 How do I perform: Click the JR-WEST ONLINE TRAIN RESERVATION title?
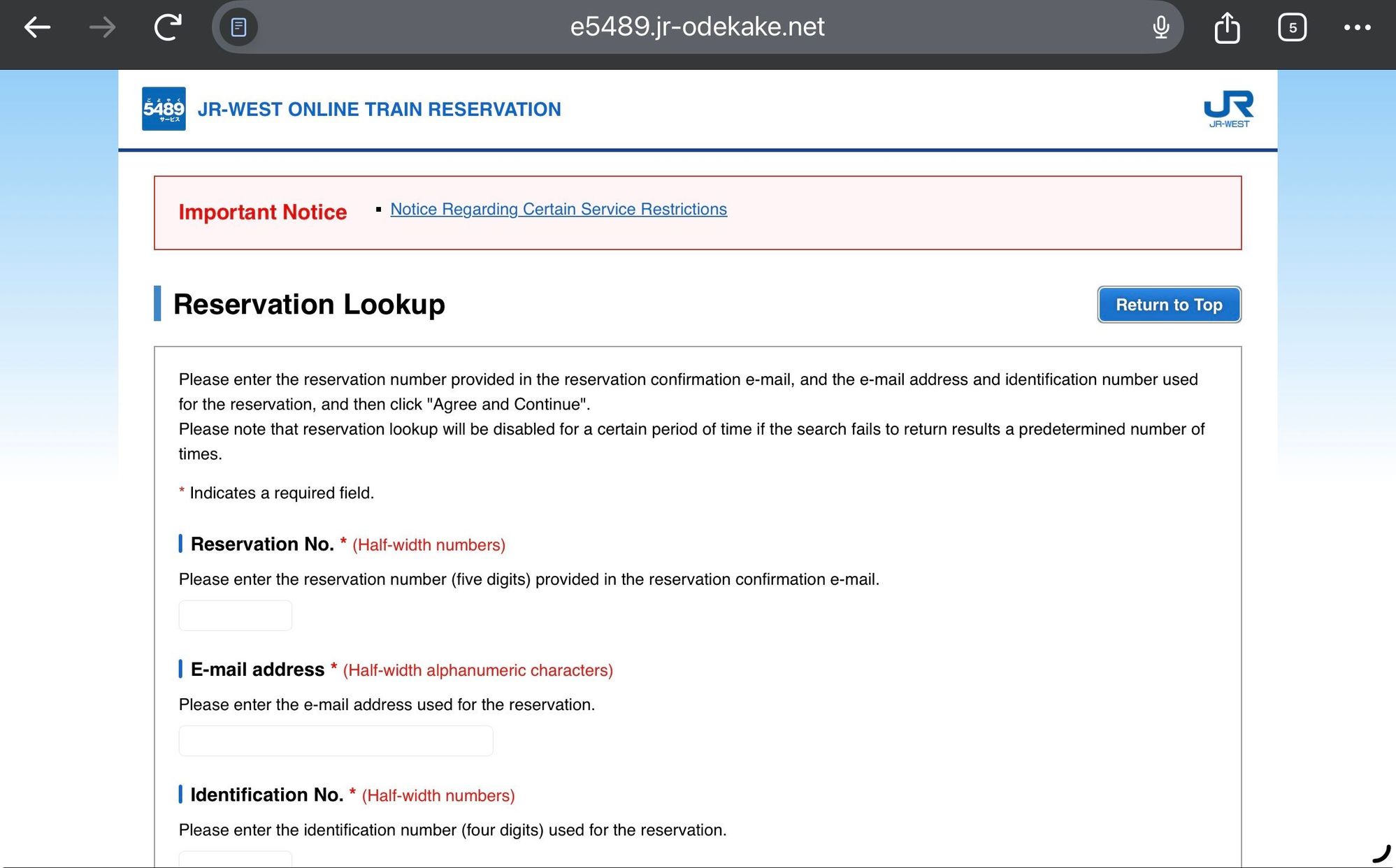[379, 109]
